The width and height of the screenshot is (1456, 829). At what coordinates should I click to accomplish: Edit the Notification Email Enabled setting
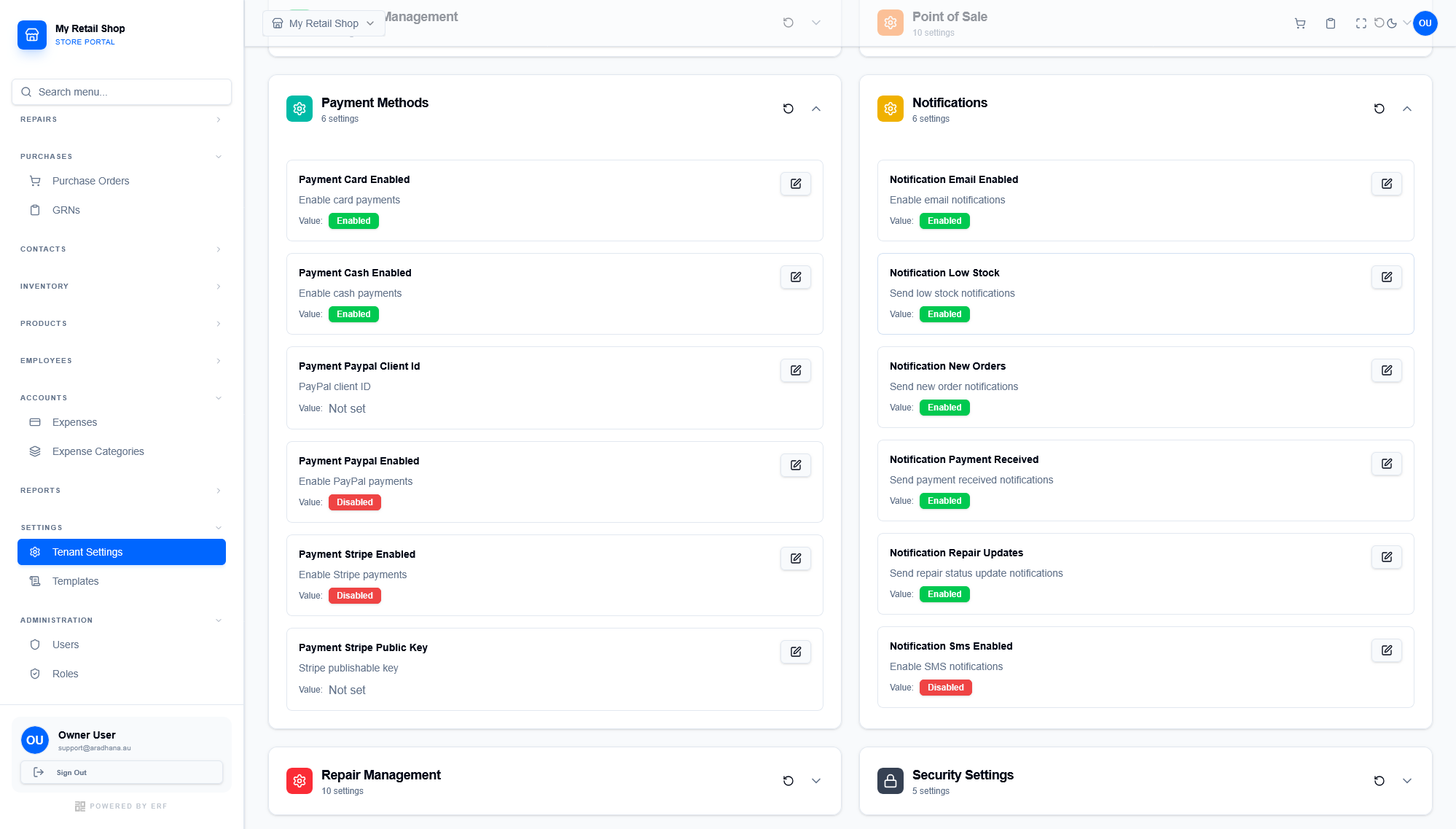[1387, 184]
